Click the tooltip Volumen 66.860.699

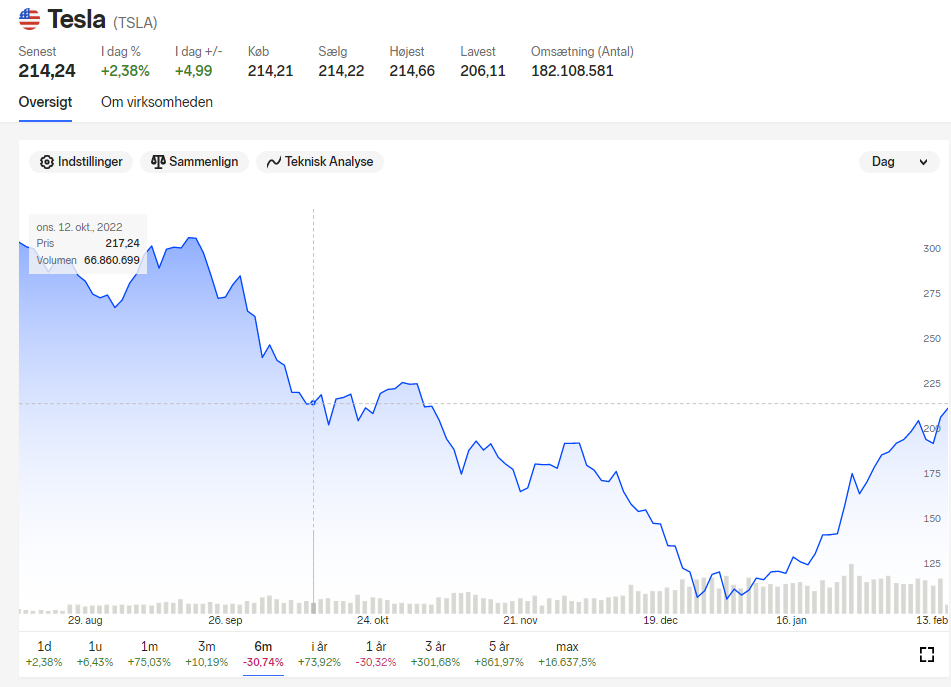coord(112,260)
